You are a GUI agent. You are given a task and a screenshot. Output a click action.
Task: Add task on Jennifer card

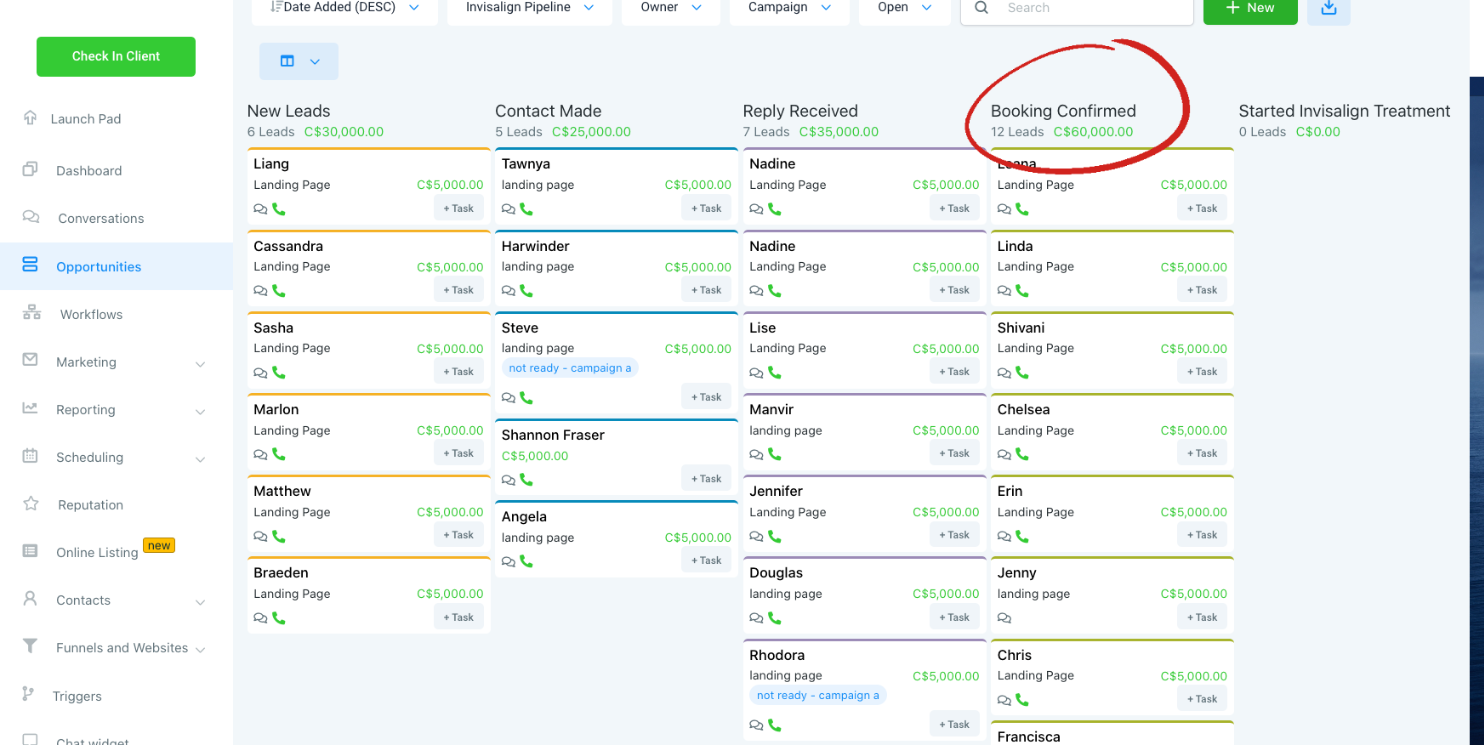point(955,535)
